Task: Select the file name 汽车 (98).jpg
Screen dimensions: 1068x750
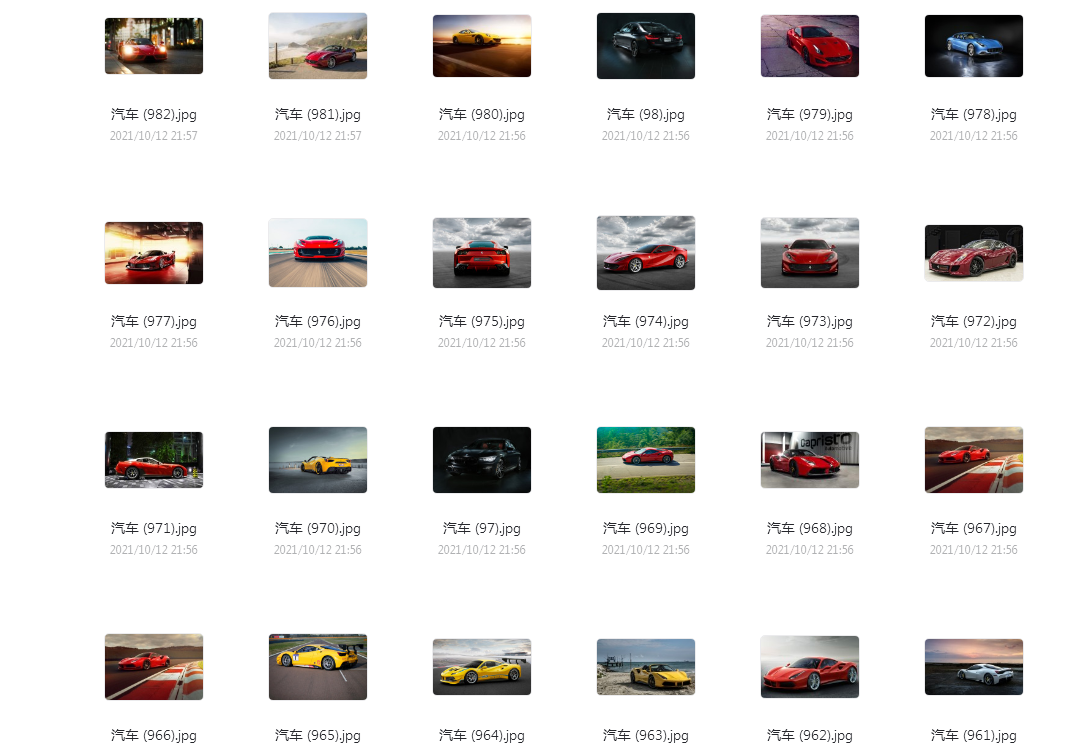Action: tap(646, 114)
